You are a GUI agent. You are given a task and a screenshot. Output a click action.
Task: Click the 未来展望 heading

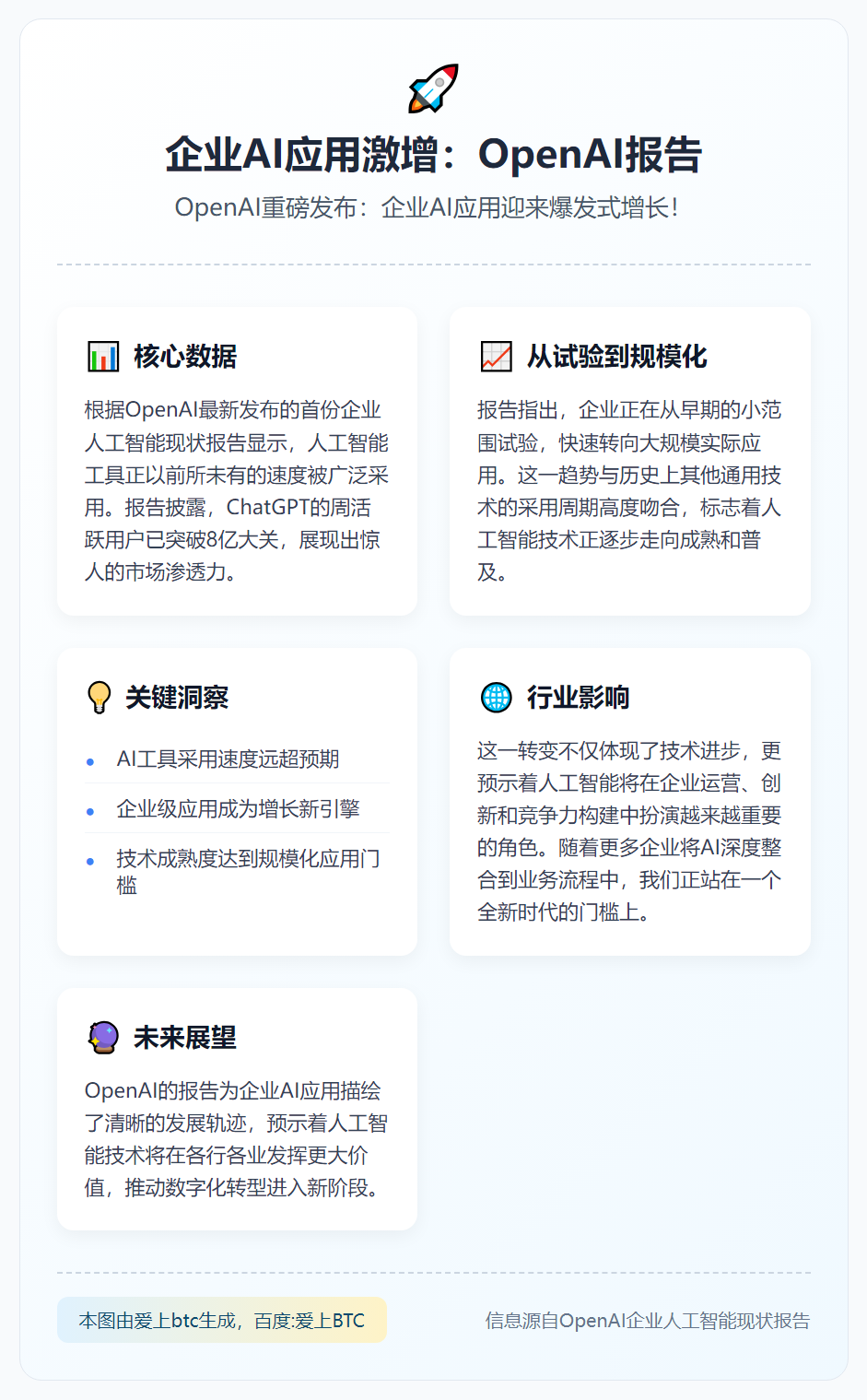click(185, 1038)
